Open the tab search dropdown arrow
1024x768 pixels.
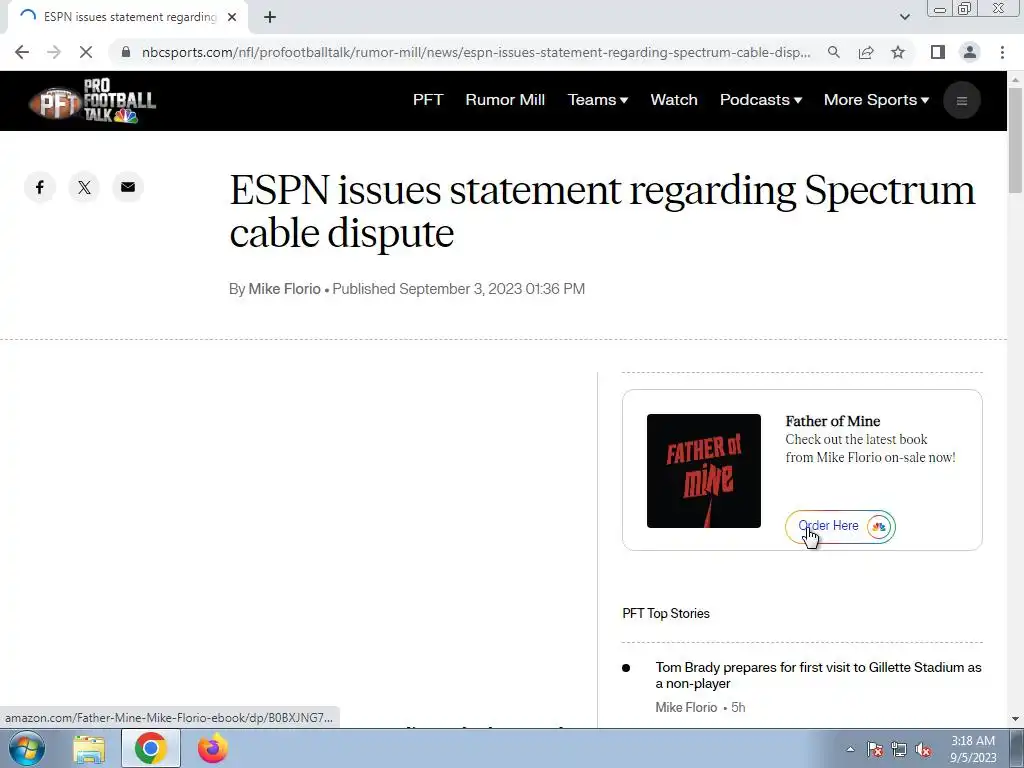(x=904, y=17)
